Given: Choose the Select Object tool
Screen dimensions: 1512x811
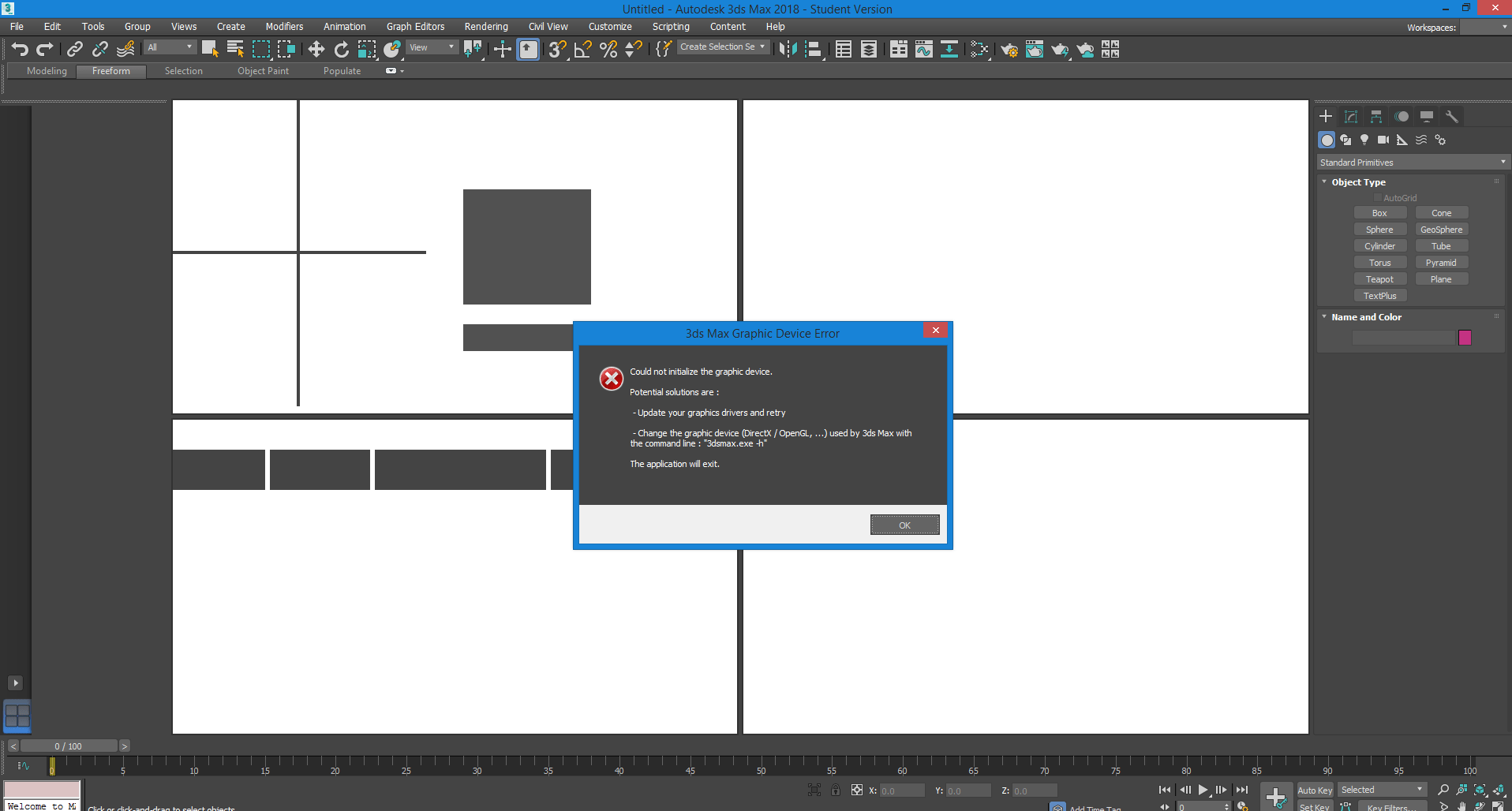Looking at the screenshot, I should click(210, 49).
